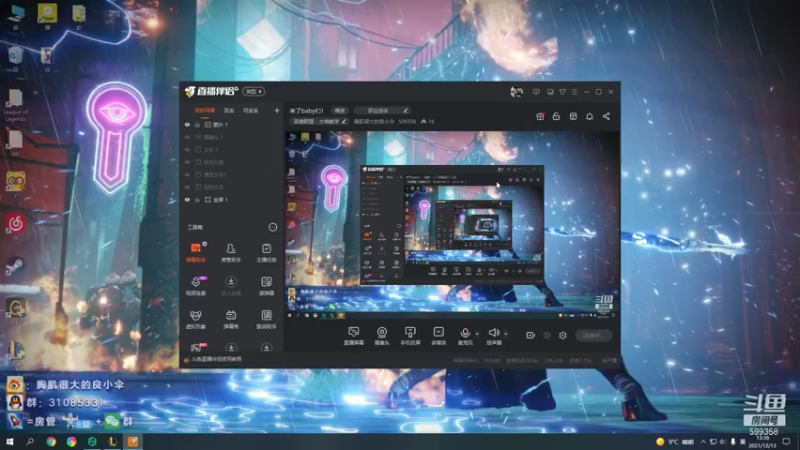The image size is (800, 450).
Task: Open the 斗鱼直播伴侣使用教程 tutorial link
Action: point(216,359)
